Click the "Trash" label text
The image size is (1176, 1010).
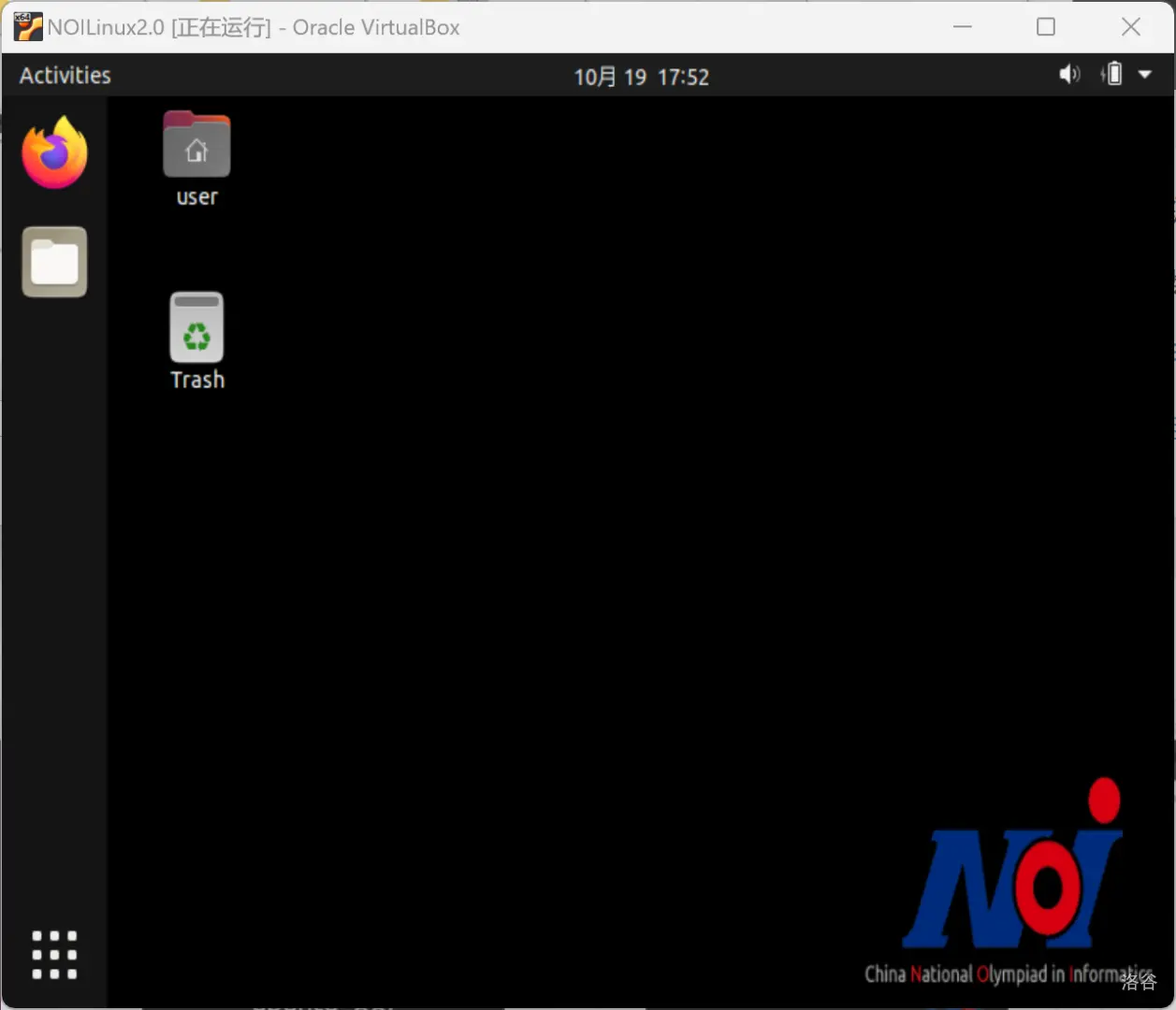coord(197,380)
